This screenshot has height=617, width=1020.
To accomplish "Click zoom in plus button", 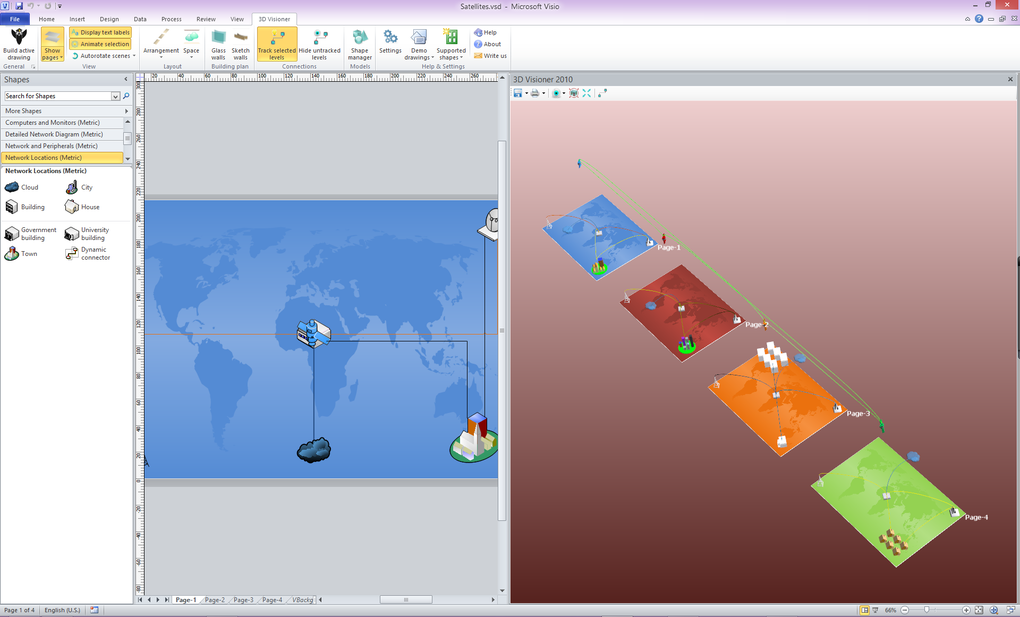I will click(966, 610).
